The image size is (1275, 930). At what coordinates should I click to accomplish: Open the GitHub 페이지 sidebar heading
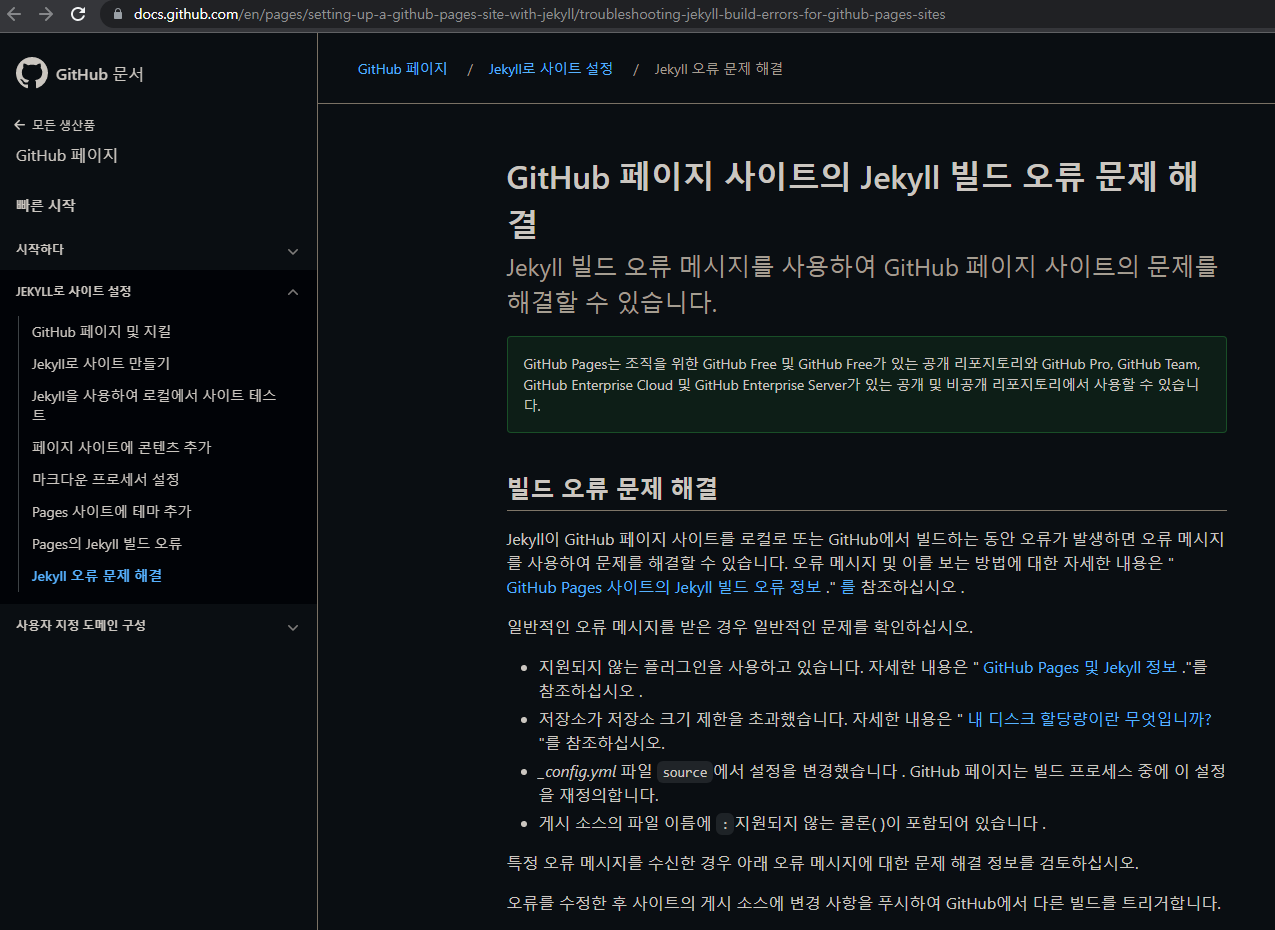[x=67, y=156]
